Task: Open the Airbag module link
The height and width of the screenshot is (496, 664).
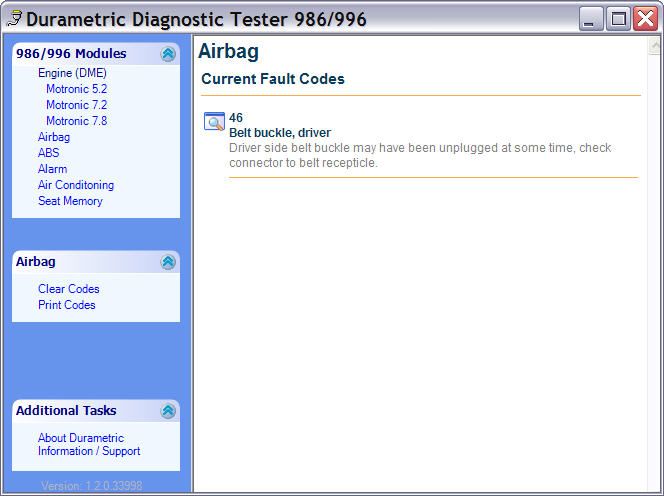Action: [54, 137]
